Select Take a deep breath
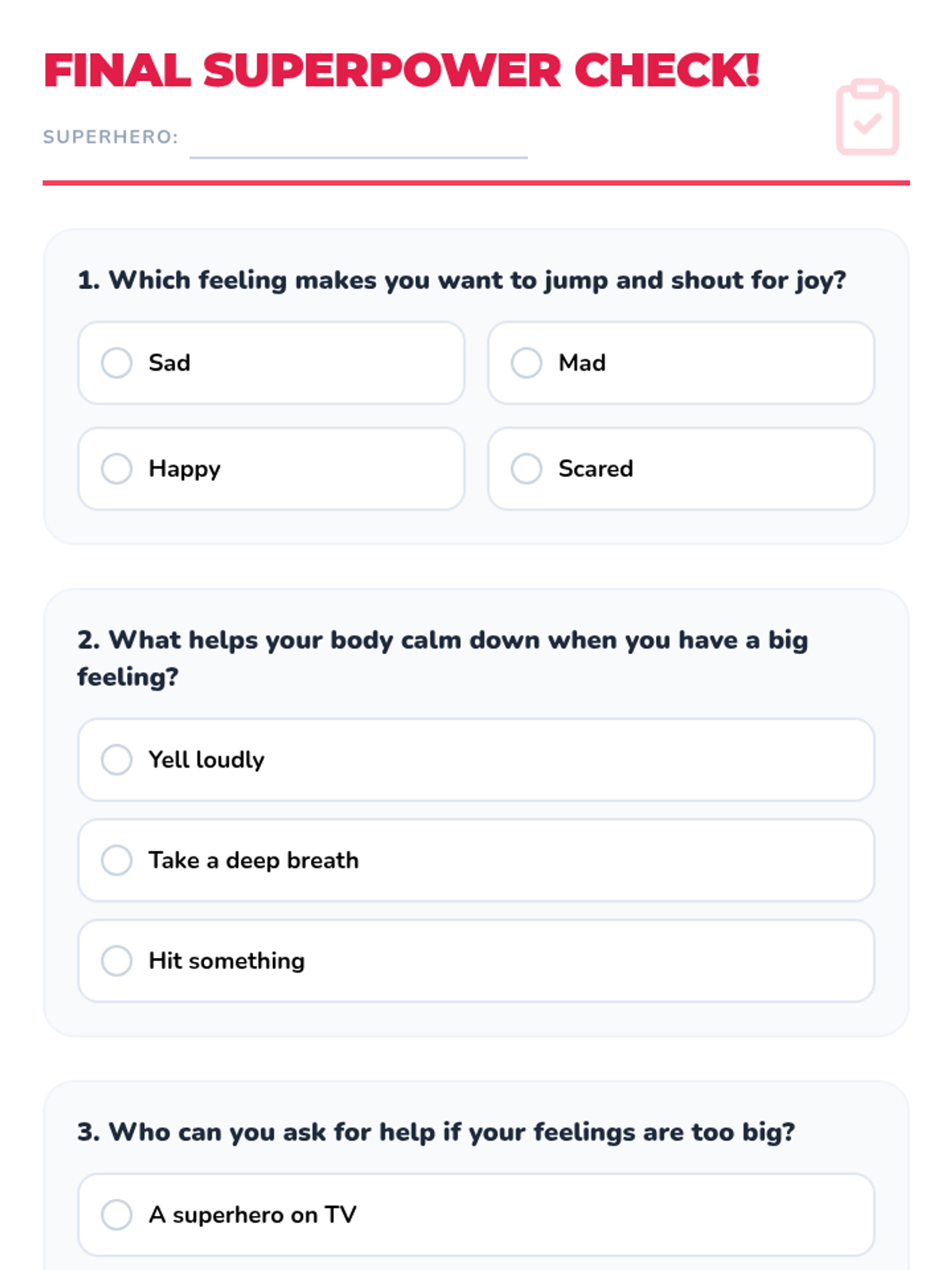Viewport: 952px width, 1270px height. coord(117,860)
